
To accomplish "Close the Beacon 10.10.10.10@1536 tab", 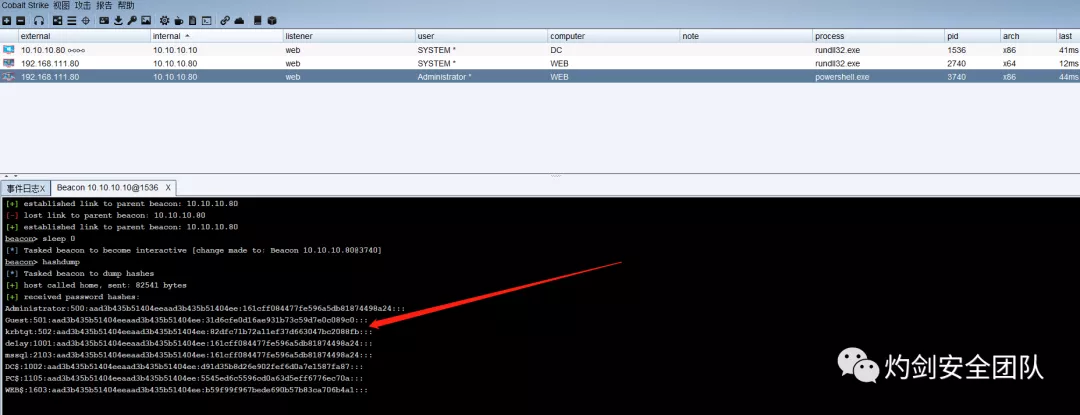I will click(x=168, y=187).
